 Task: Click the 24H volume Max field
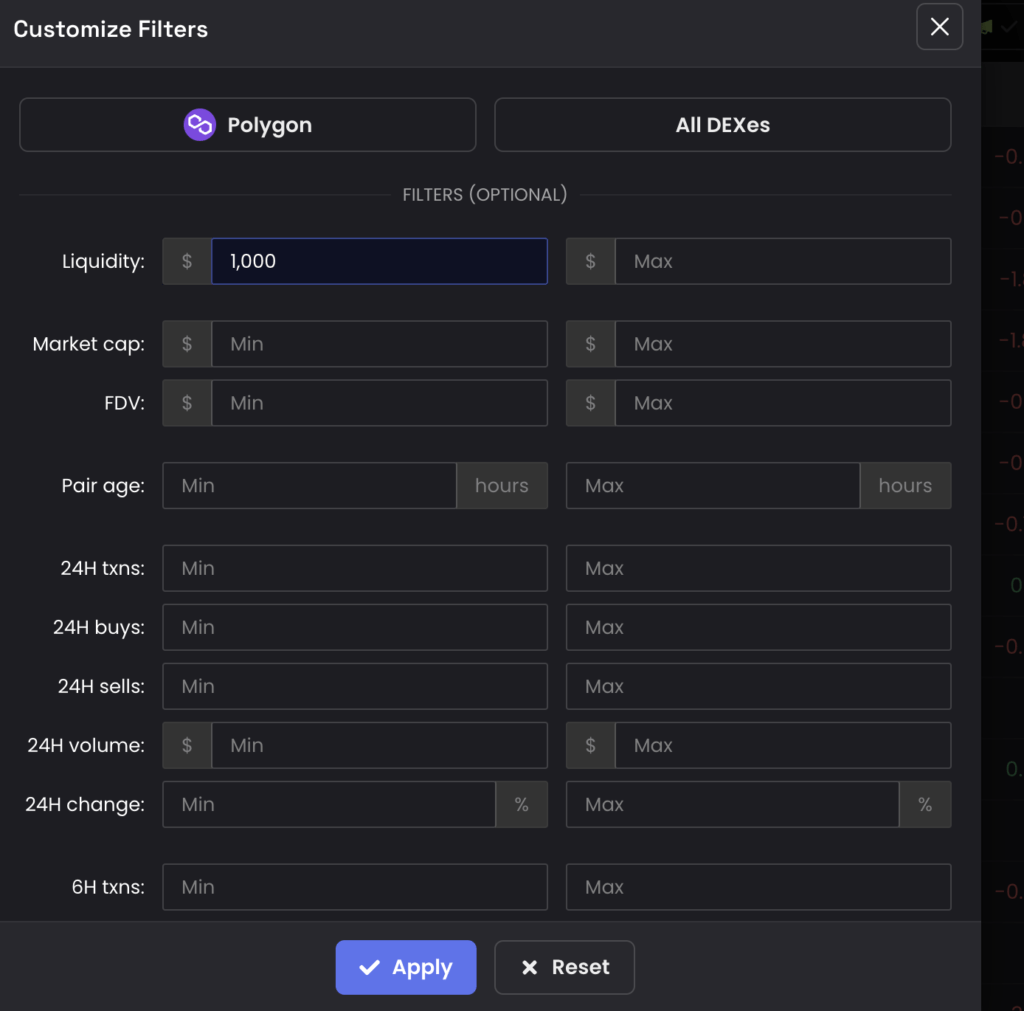point(781,745)
